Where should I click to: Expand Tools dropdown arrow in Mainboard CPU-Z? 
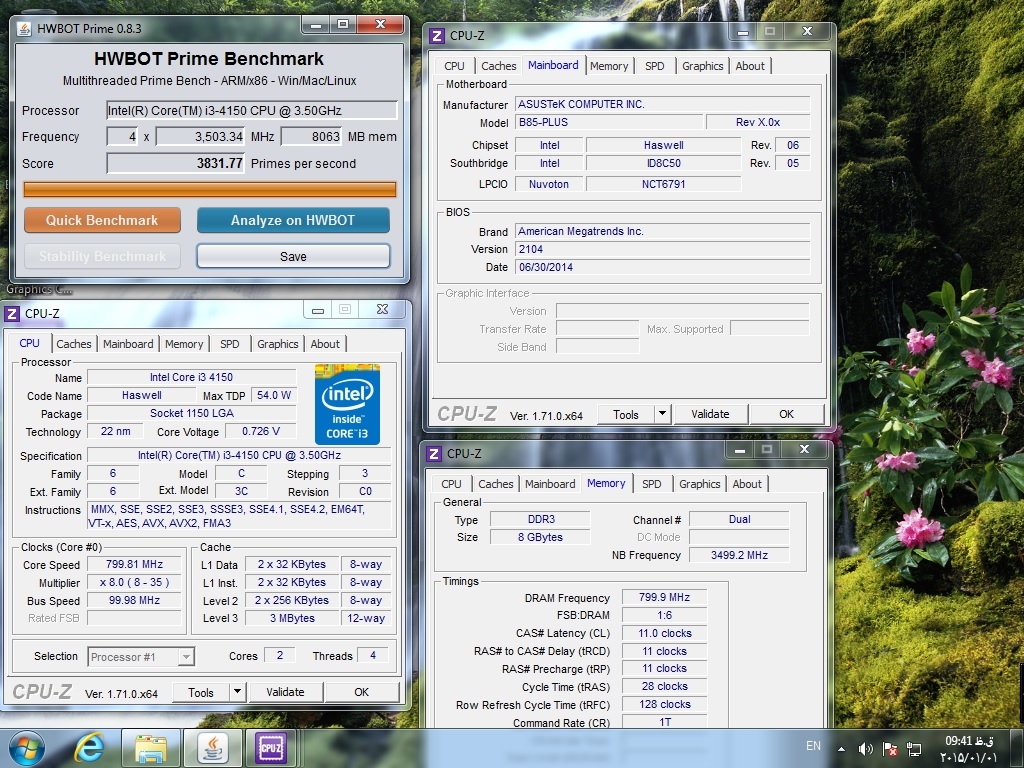click(x=662, y=415)
